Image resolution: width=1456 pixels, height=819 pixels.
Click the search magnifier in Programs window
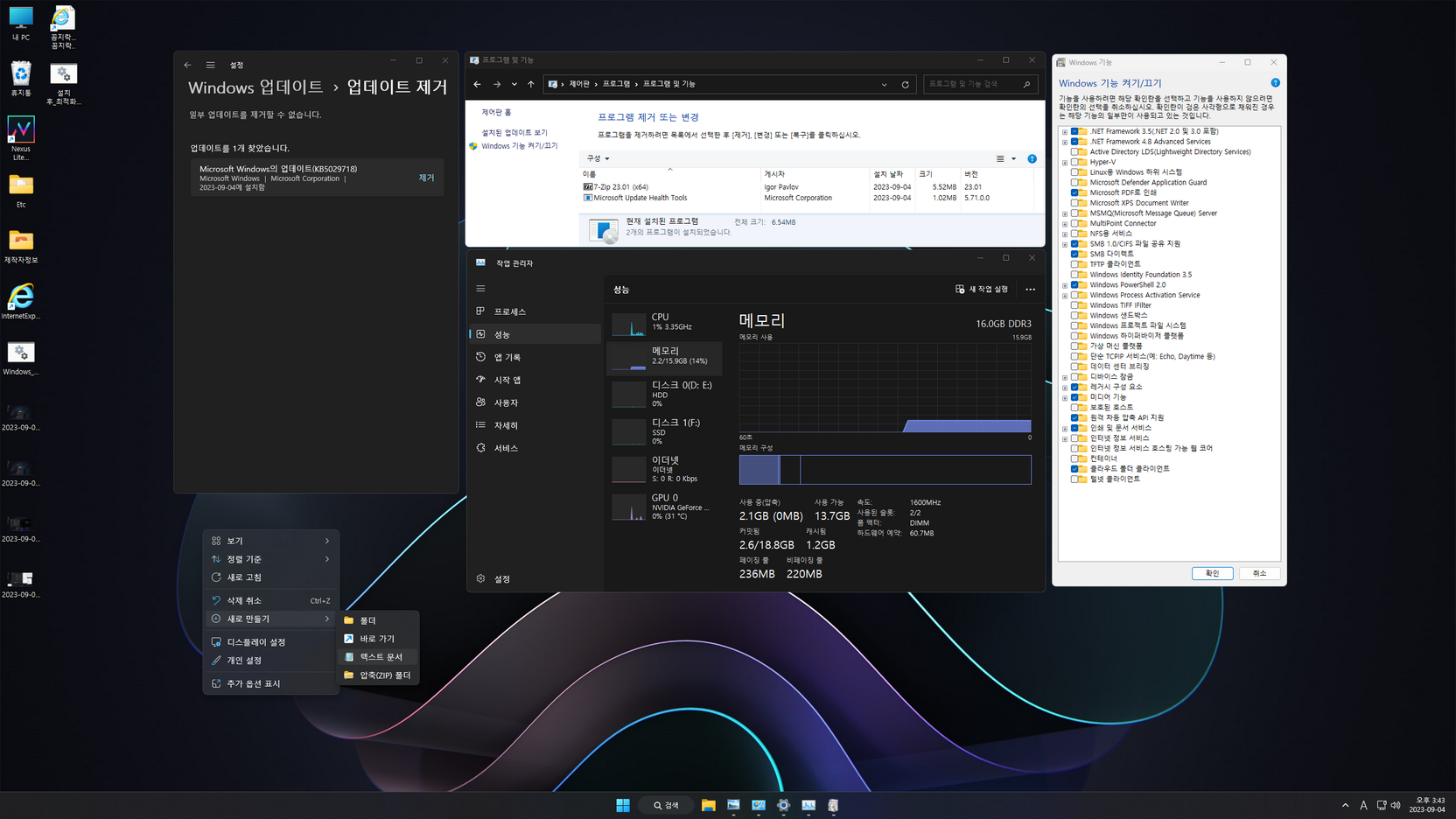coord(1026,84)
